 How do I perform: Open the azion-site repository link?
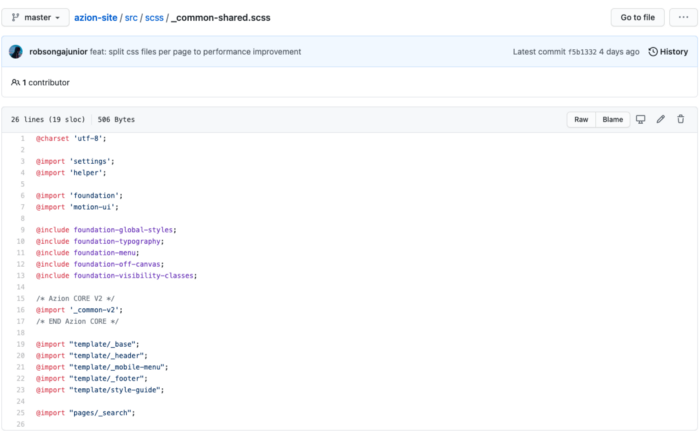pyautogui.click(x=96, y=18)
